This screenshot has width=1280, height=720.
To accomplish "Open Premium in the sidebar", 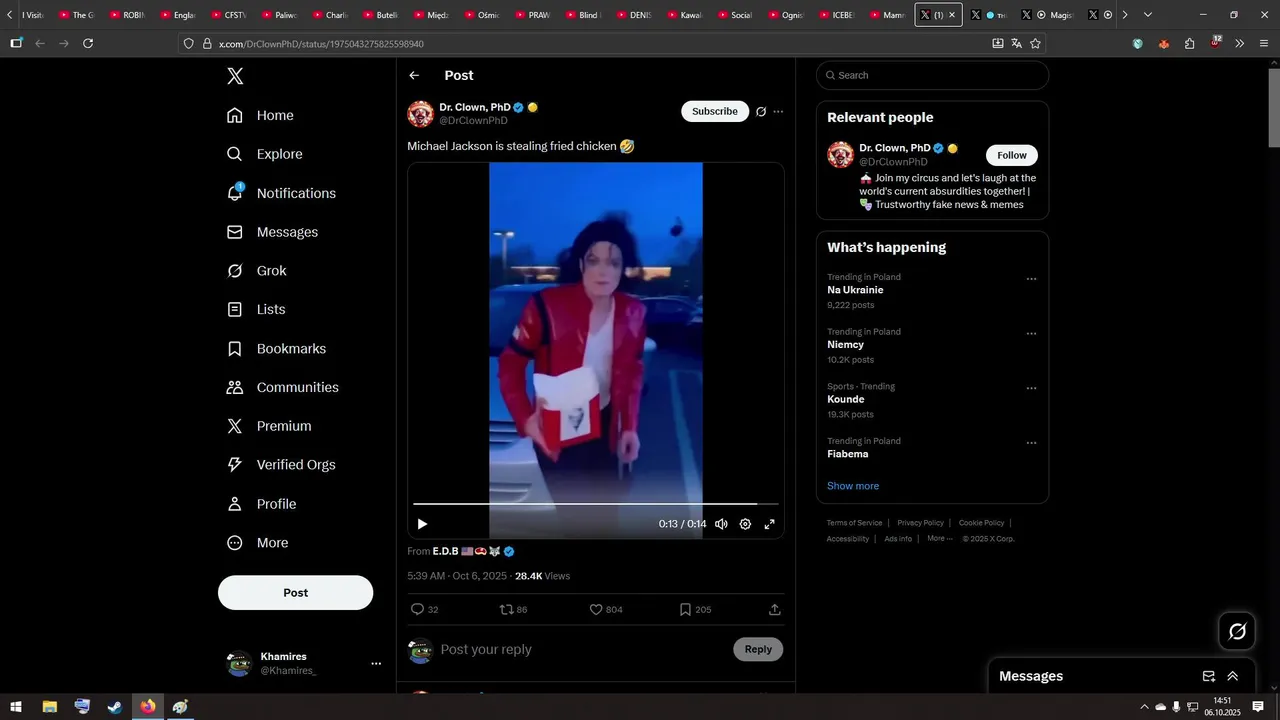I will [269, 426].
